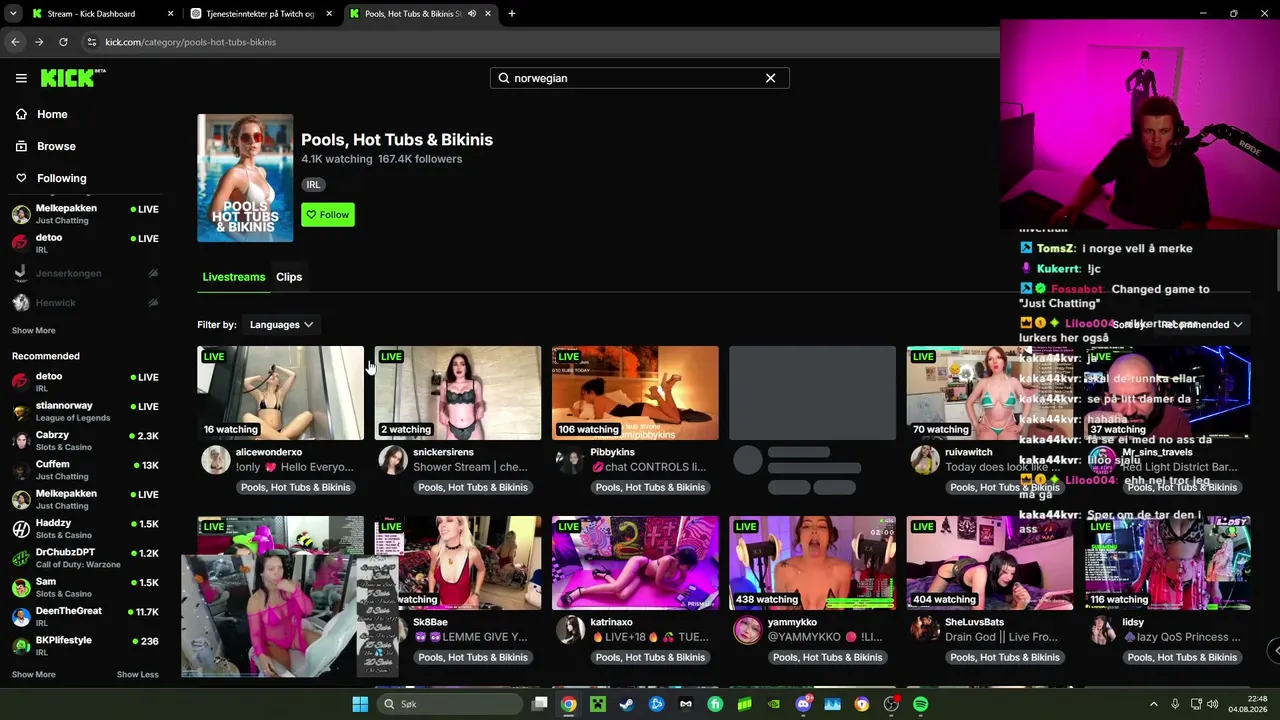
Task: Open Spotify from the taskbar
Action: [920, 704]
